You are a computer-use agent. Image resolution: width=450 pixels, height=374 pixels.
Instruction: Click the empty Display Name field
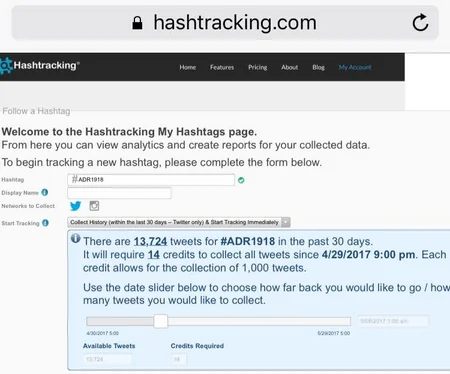[119, 193]
